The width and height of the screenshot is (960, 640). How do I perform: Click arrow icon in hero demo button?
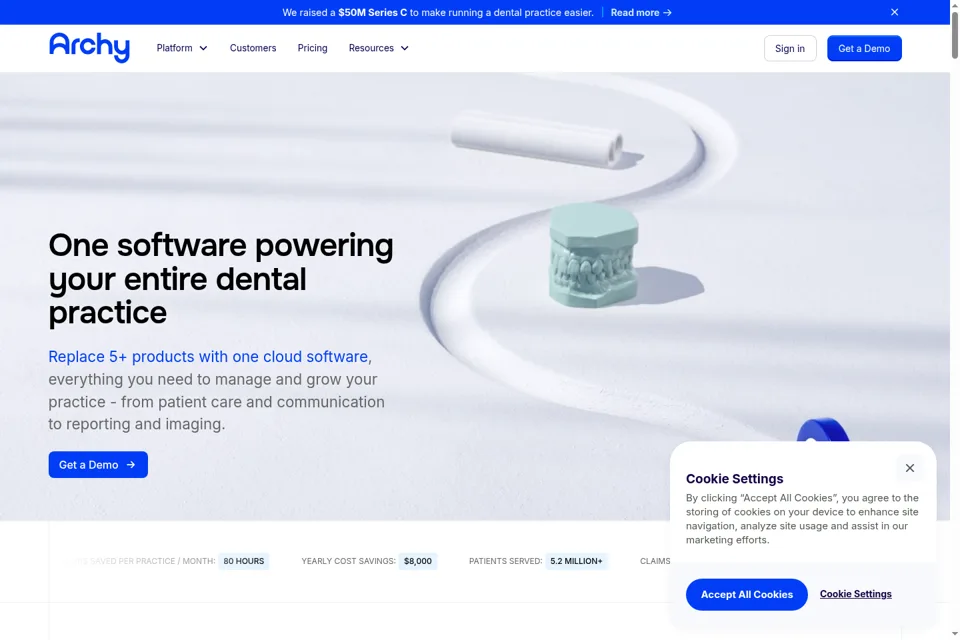point(131,465)
